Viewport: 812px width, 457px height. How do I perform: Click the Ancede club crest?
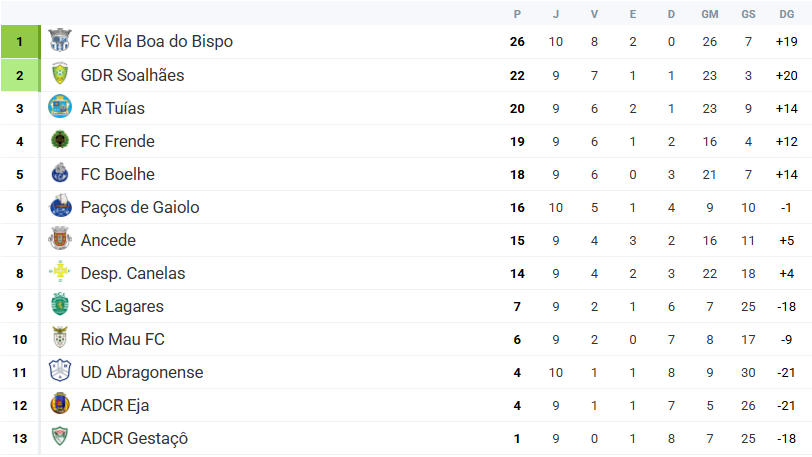point(60,240)
